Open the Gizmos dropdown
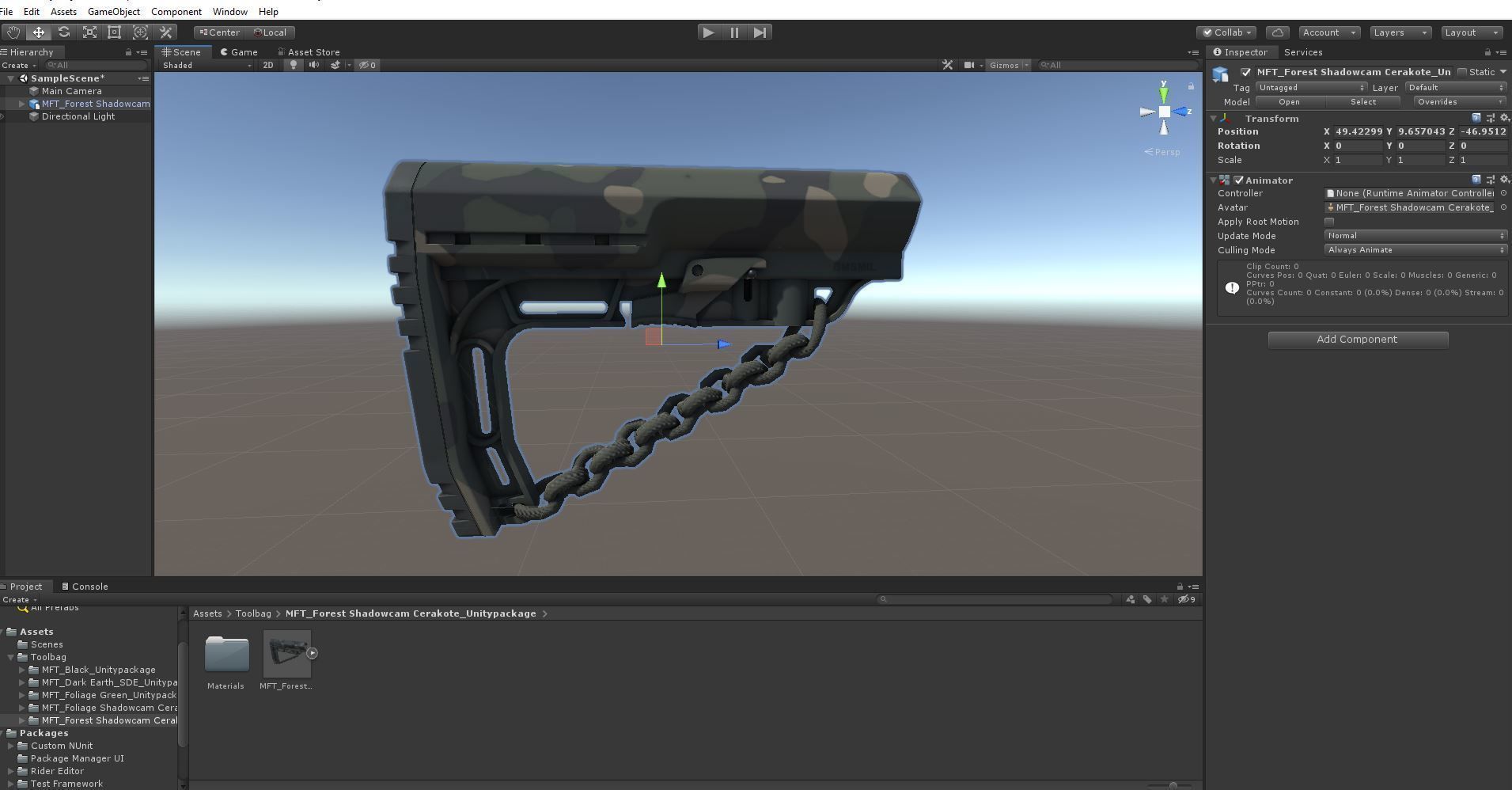Viewport: 1512px width, 790px height. (x=1009, y=65)
